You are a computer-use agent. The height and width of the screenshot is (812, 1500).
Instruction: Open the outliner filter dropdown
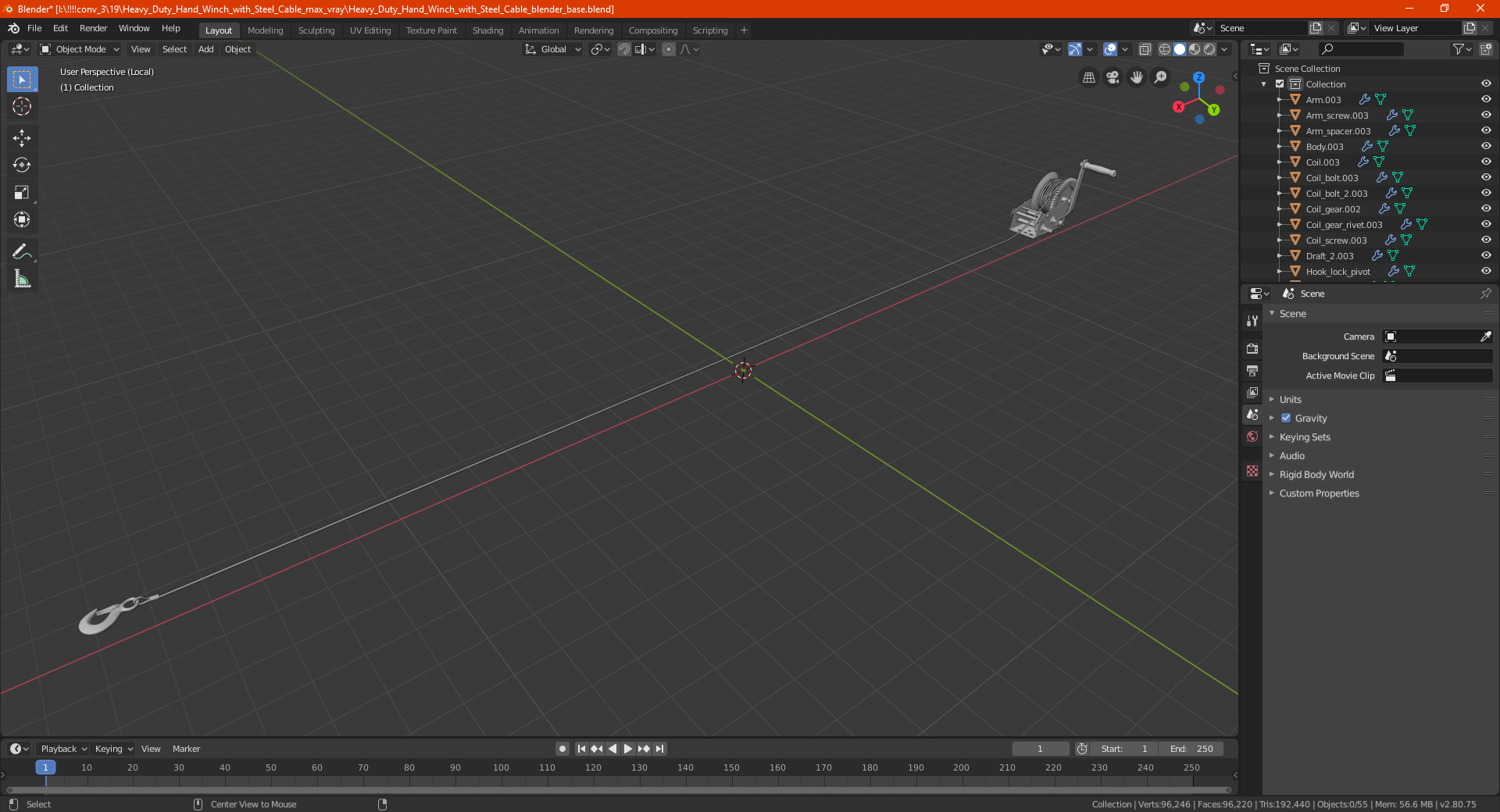coord(1462,49)
